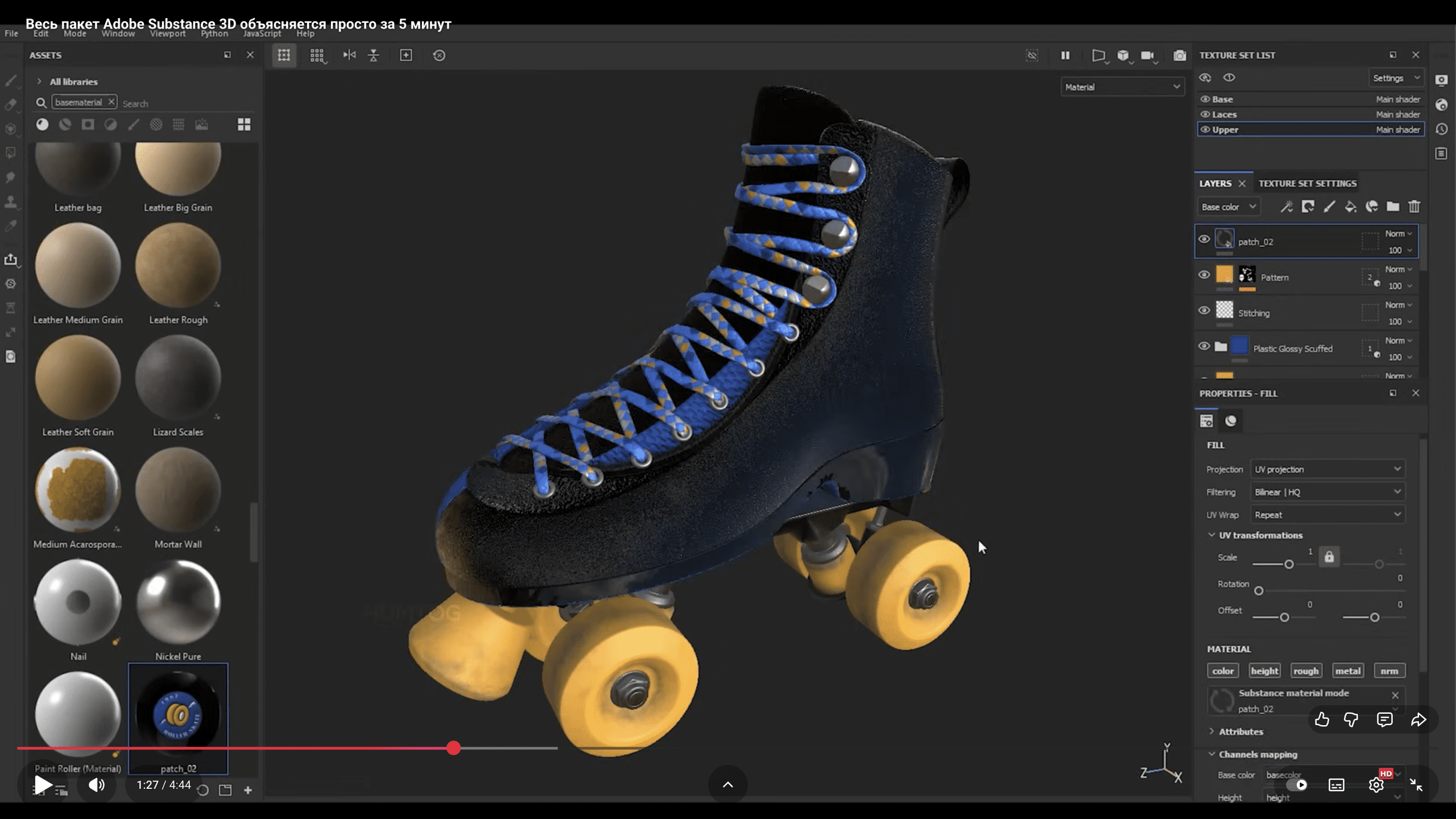Click the add folder icon in Layers

click(1392, 206)
